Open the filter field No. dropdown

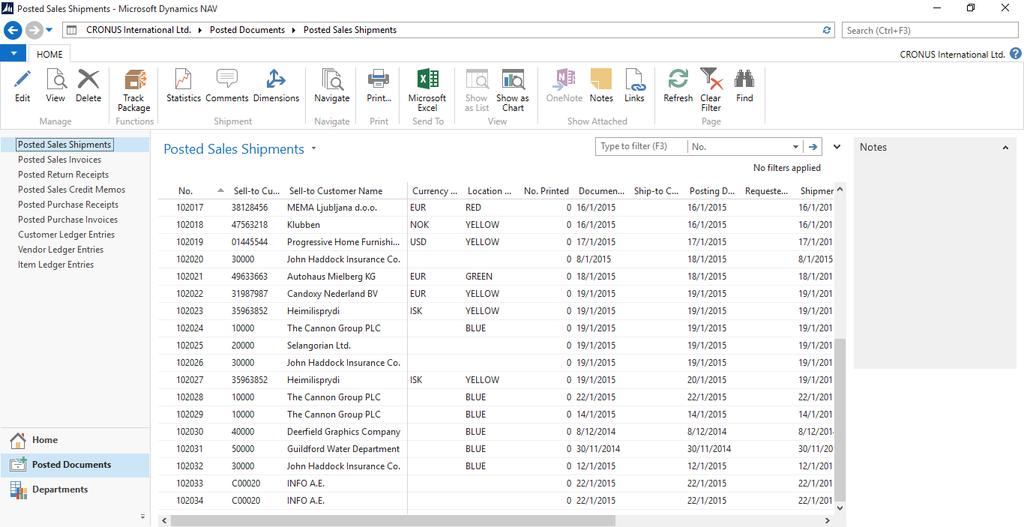pyautogui.click(x=795, y=147)
